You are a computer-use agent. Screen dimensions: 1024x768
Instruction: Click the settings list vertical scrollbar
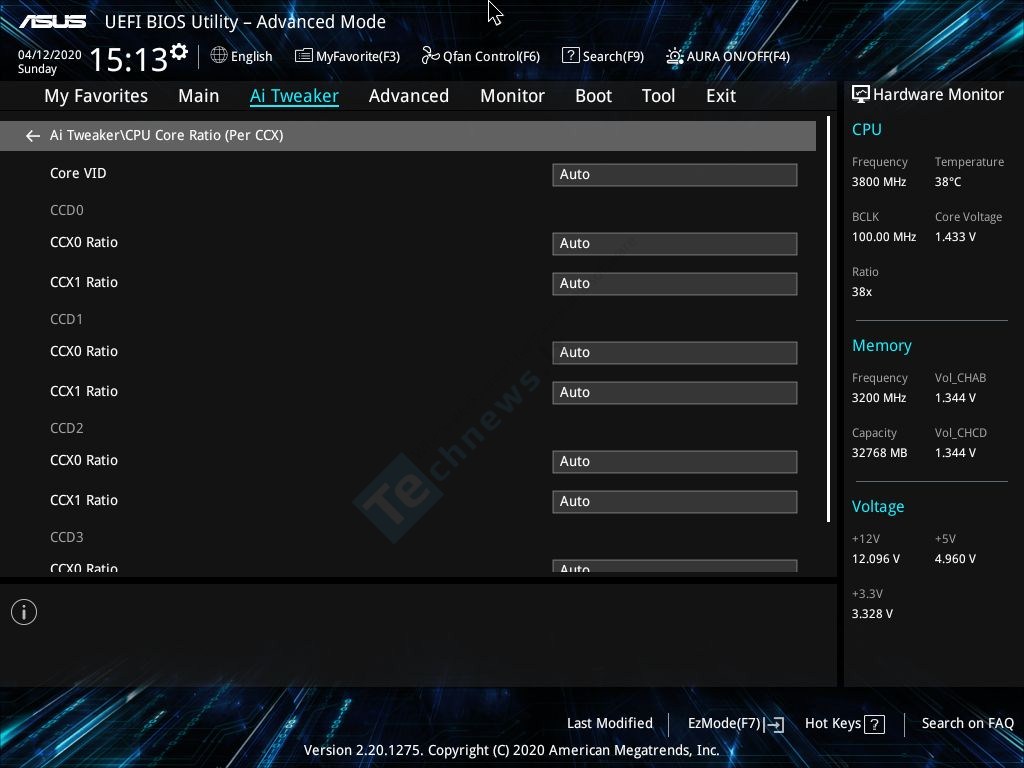point(829,320)
